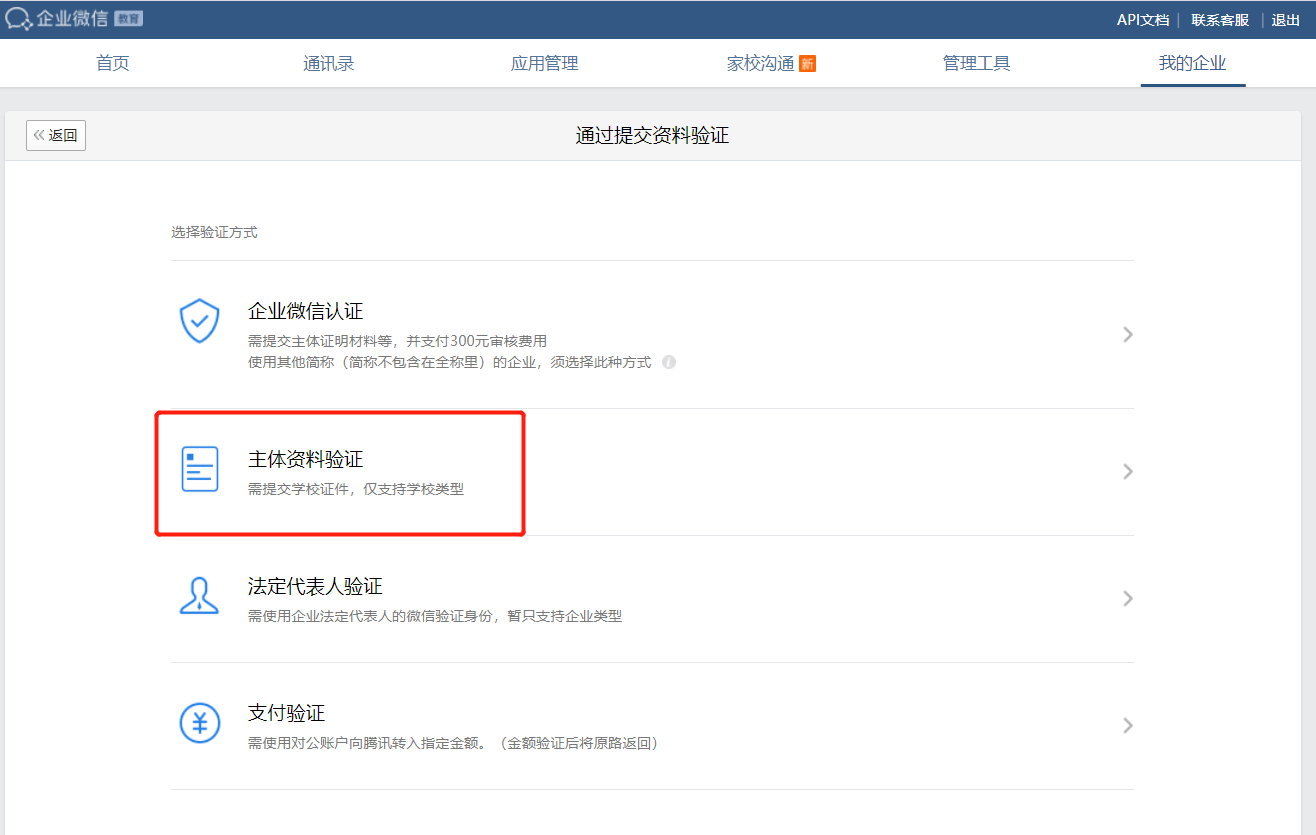Click 退出 to log out
The image size is (1316, 835).
(1284, 19)
